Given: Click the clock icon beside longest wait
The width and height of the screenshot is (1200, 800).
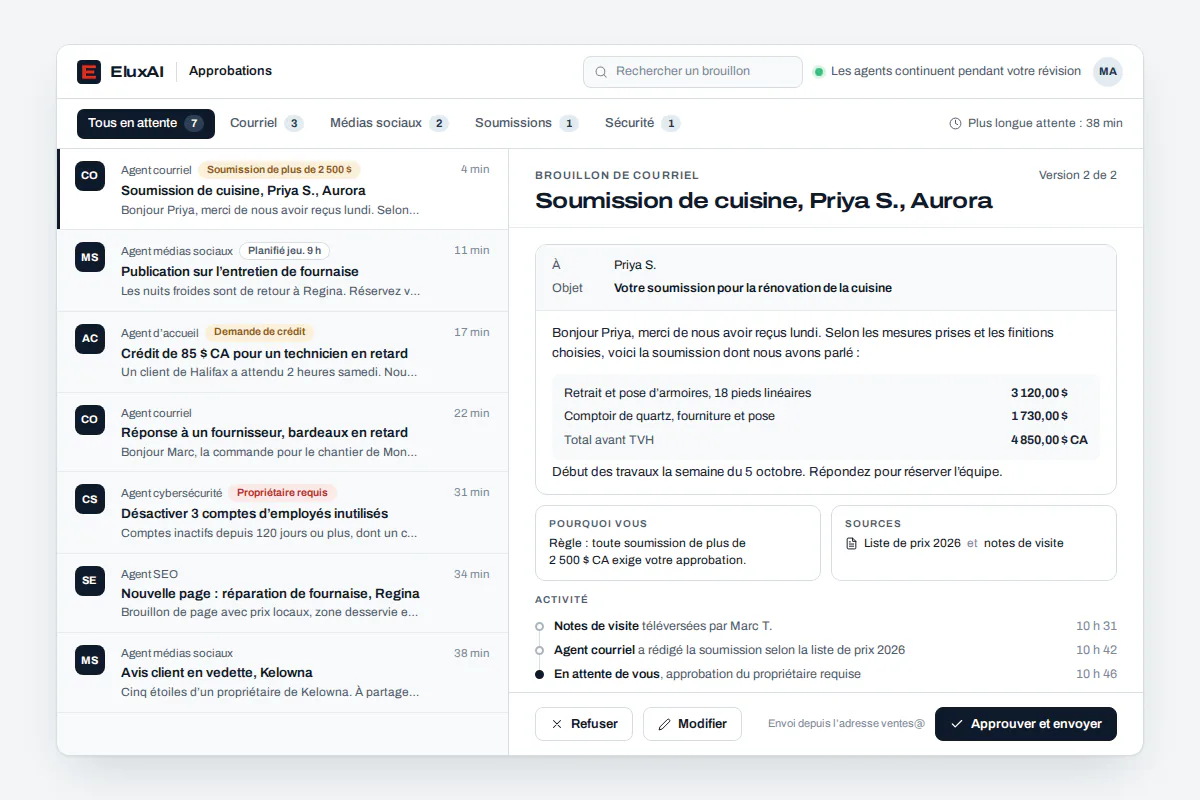Looking at the screenshot, I should (955, 124).
